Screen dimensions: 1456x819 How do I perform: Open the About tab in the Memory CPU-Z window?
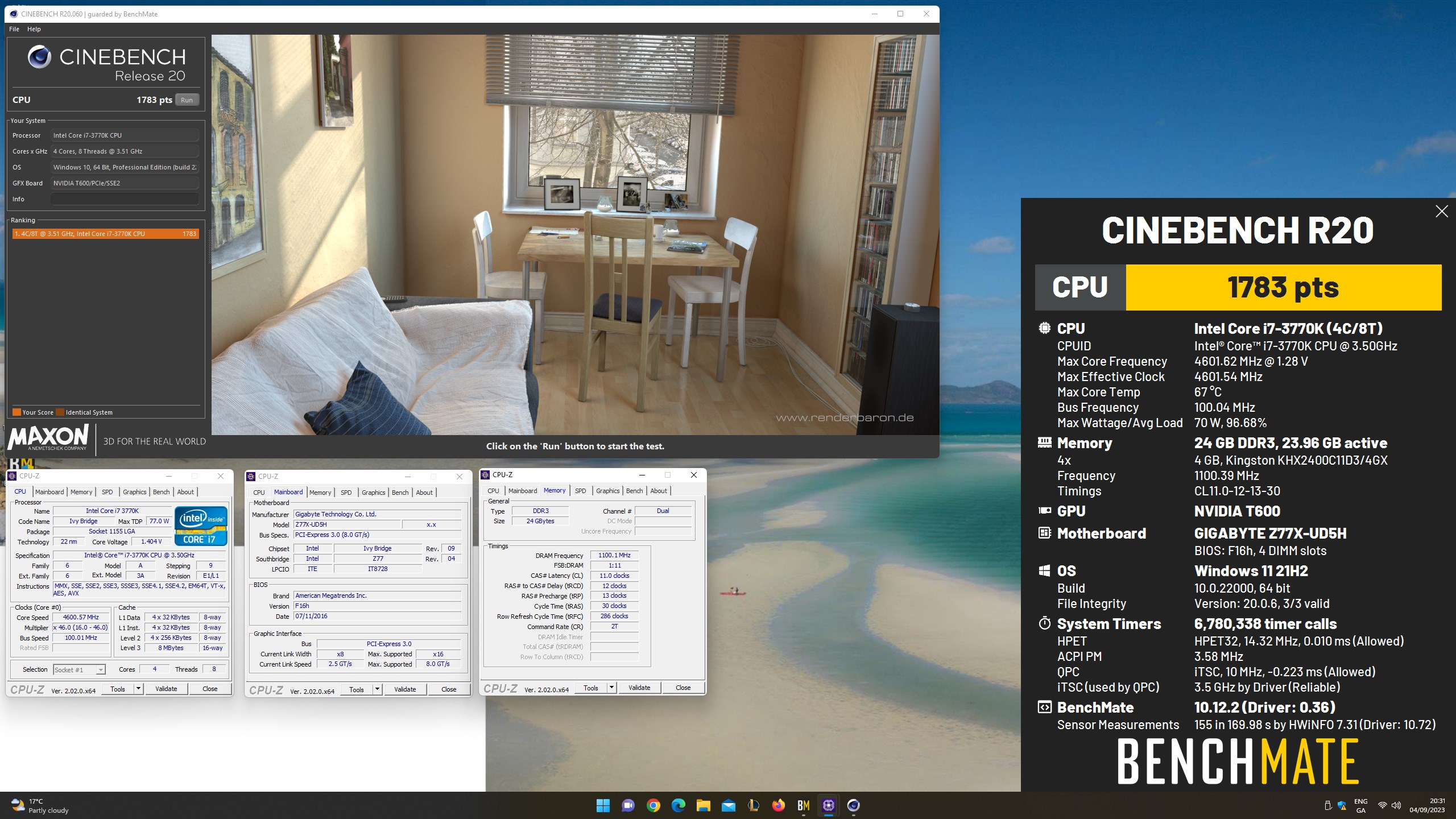[659, 491]
